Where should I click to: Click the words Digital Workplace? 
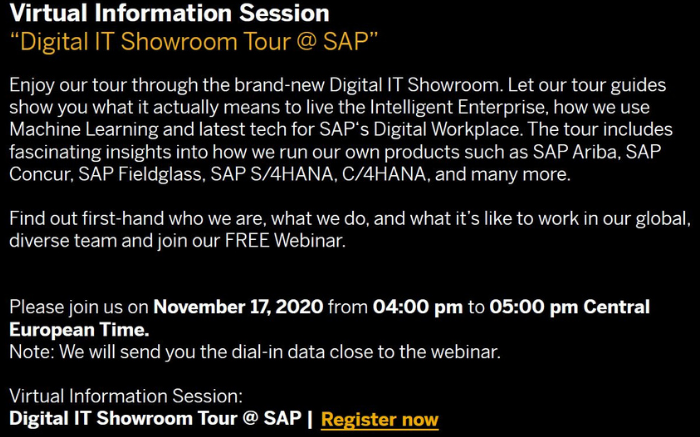click(x=446, y=130)
